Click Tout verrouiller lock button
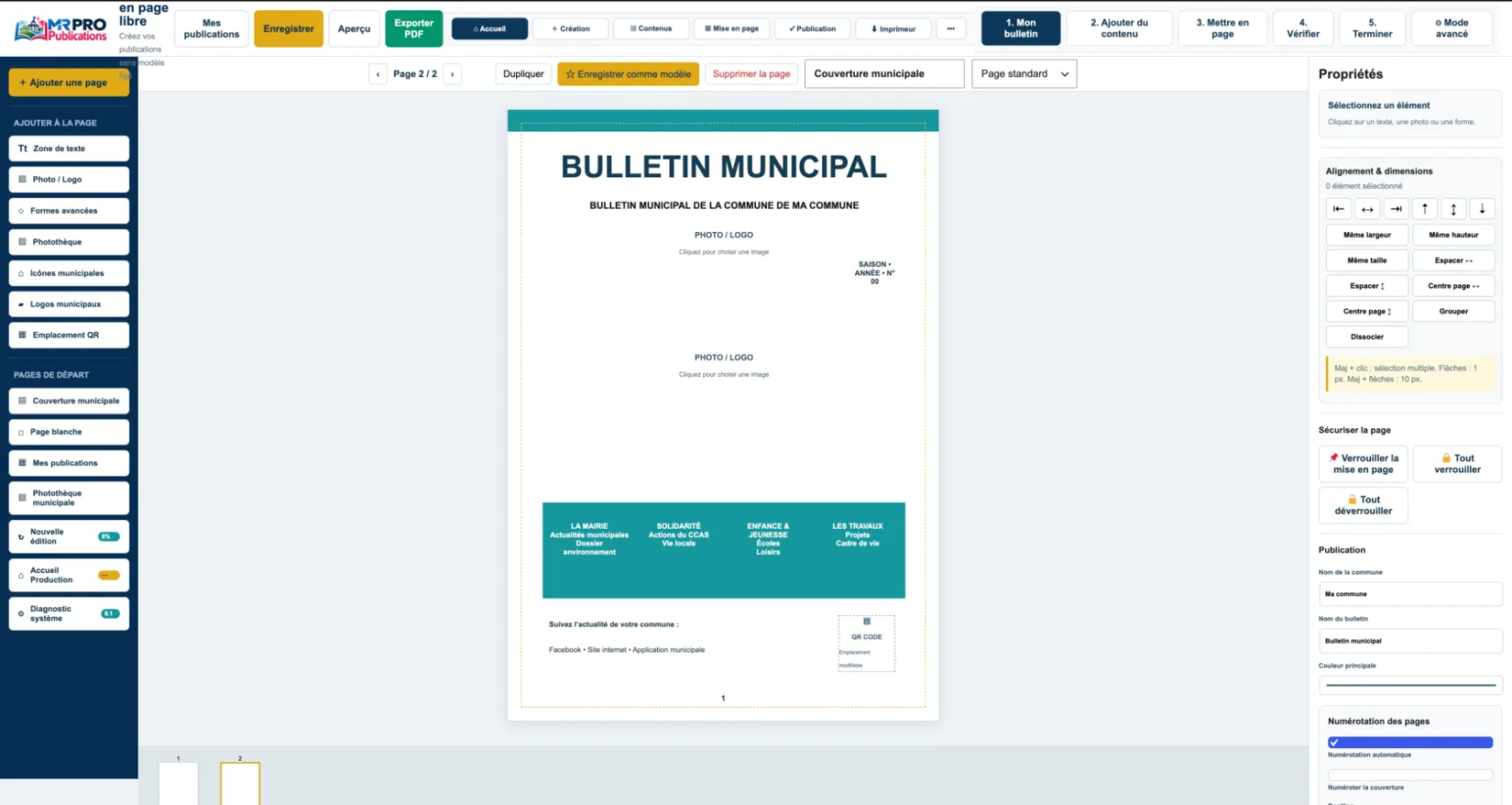 [x=1457, y=464]
